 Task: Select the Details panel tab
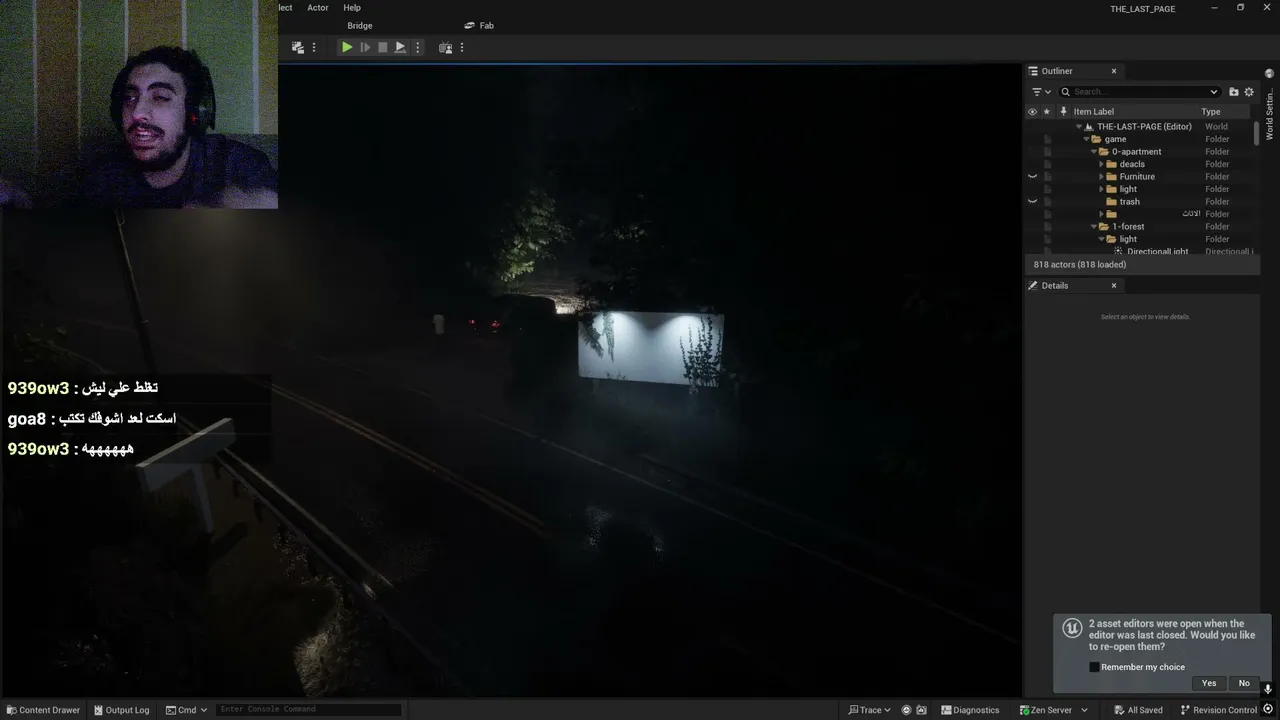(1055, 286)
